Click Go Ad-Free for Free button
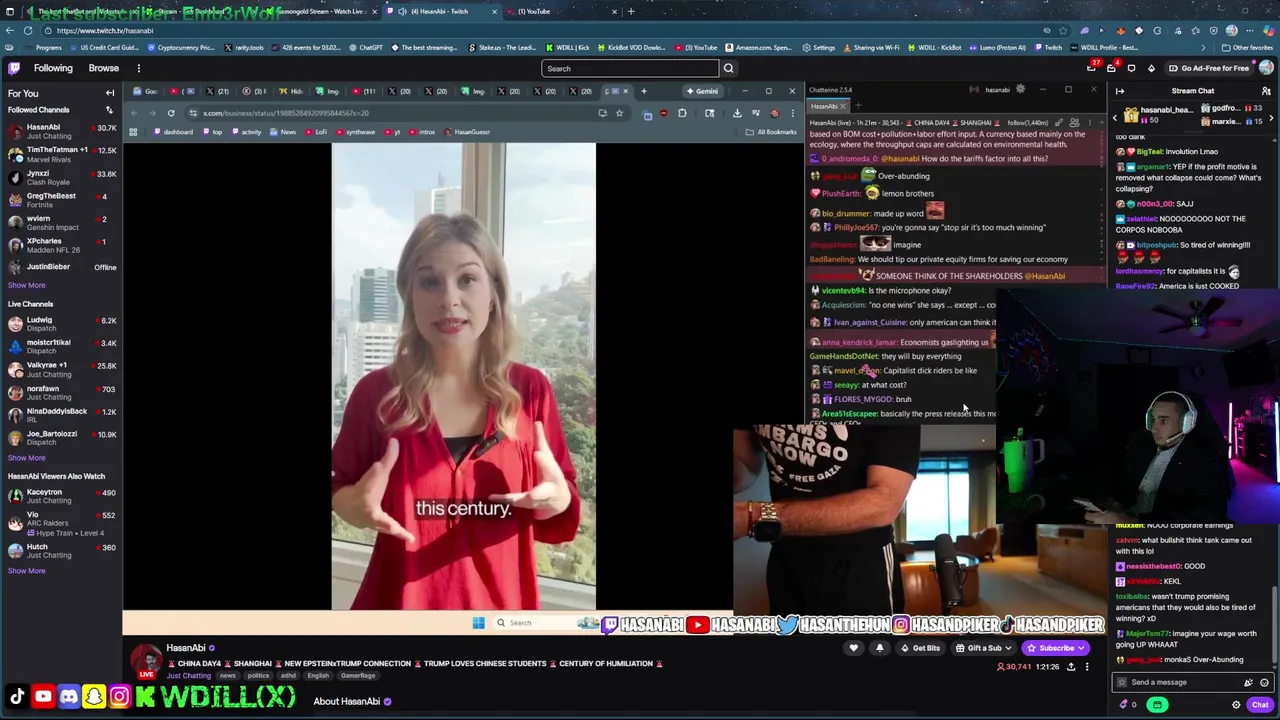This screenshot has width=1280, height=720. 1208,68
